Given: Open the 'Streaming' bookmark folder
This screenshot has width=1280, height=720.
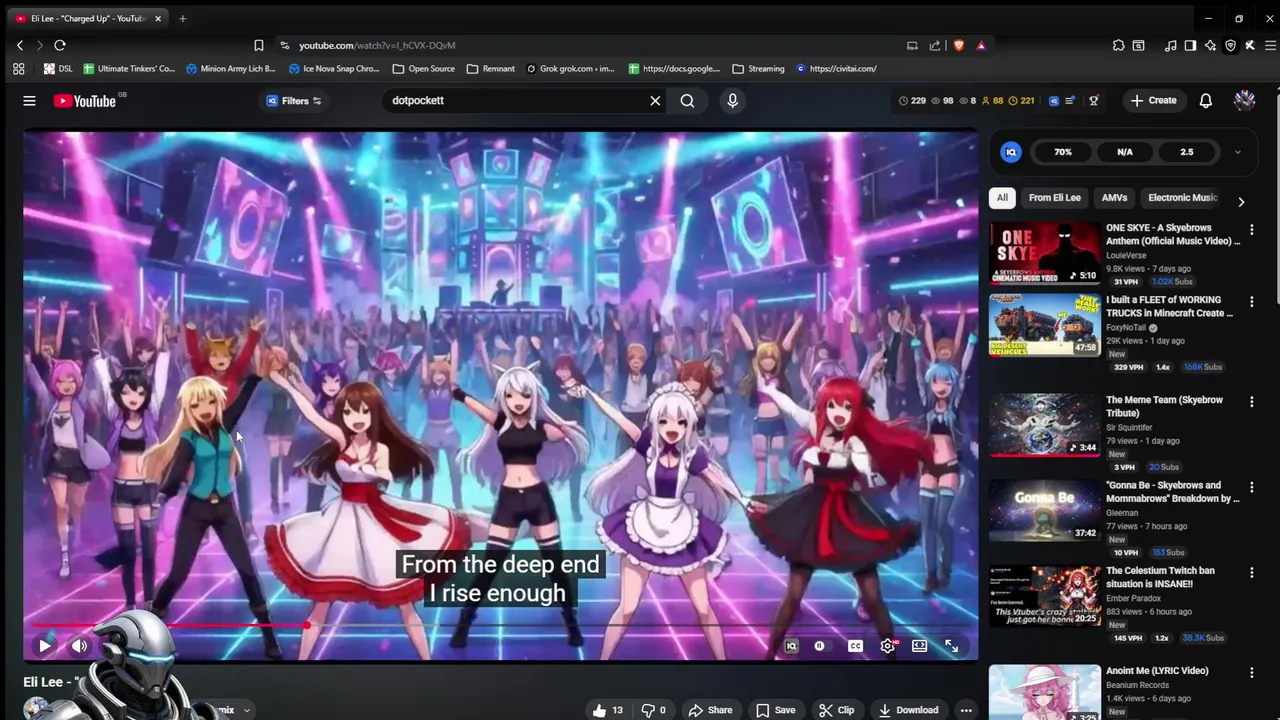Looking at the screenshot, I should (758, 69).
